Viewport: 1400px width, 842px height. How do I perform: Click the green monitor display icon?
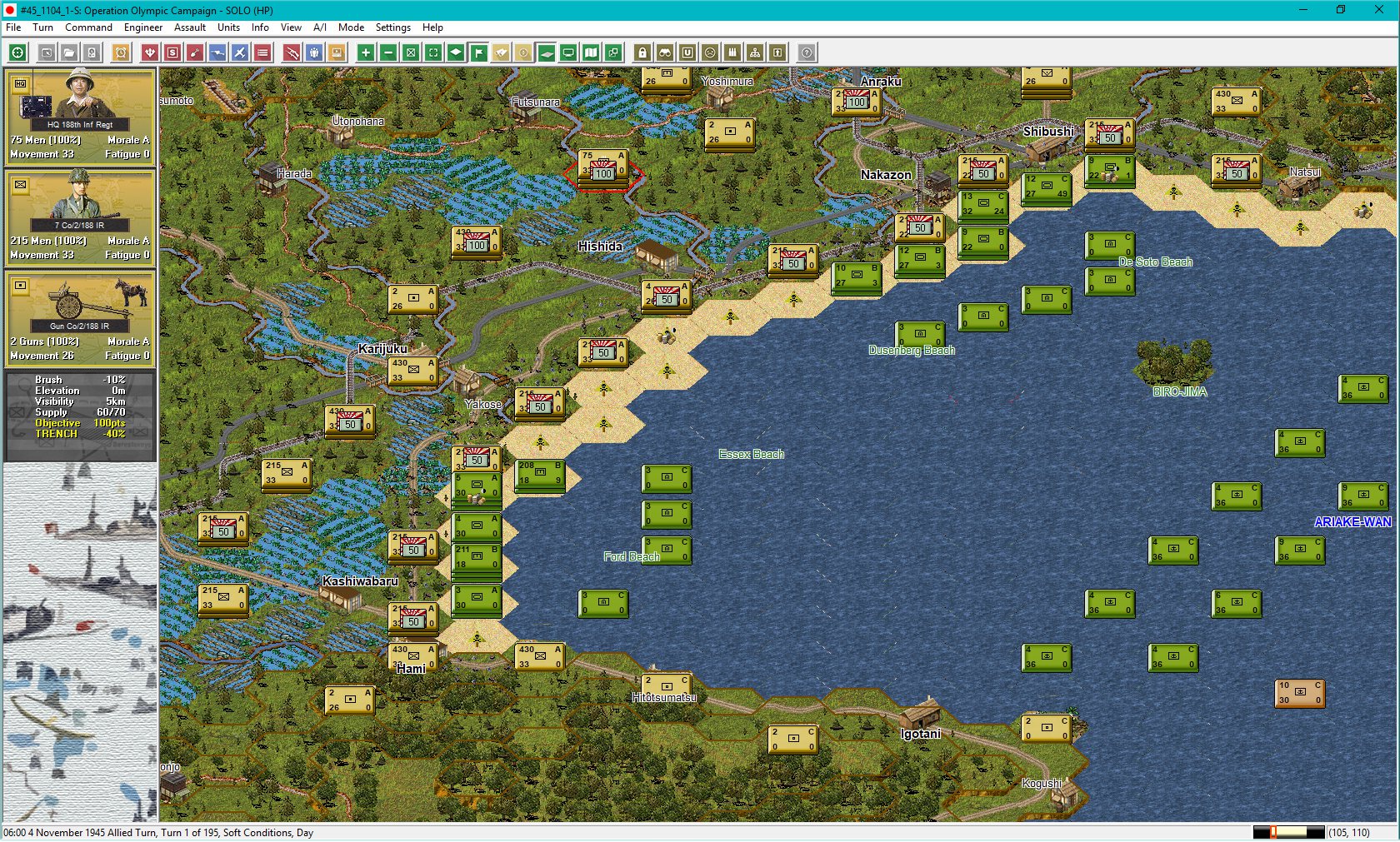coord(568,53)
